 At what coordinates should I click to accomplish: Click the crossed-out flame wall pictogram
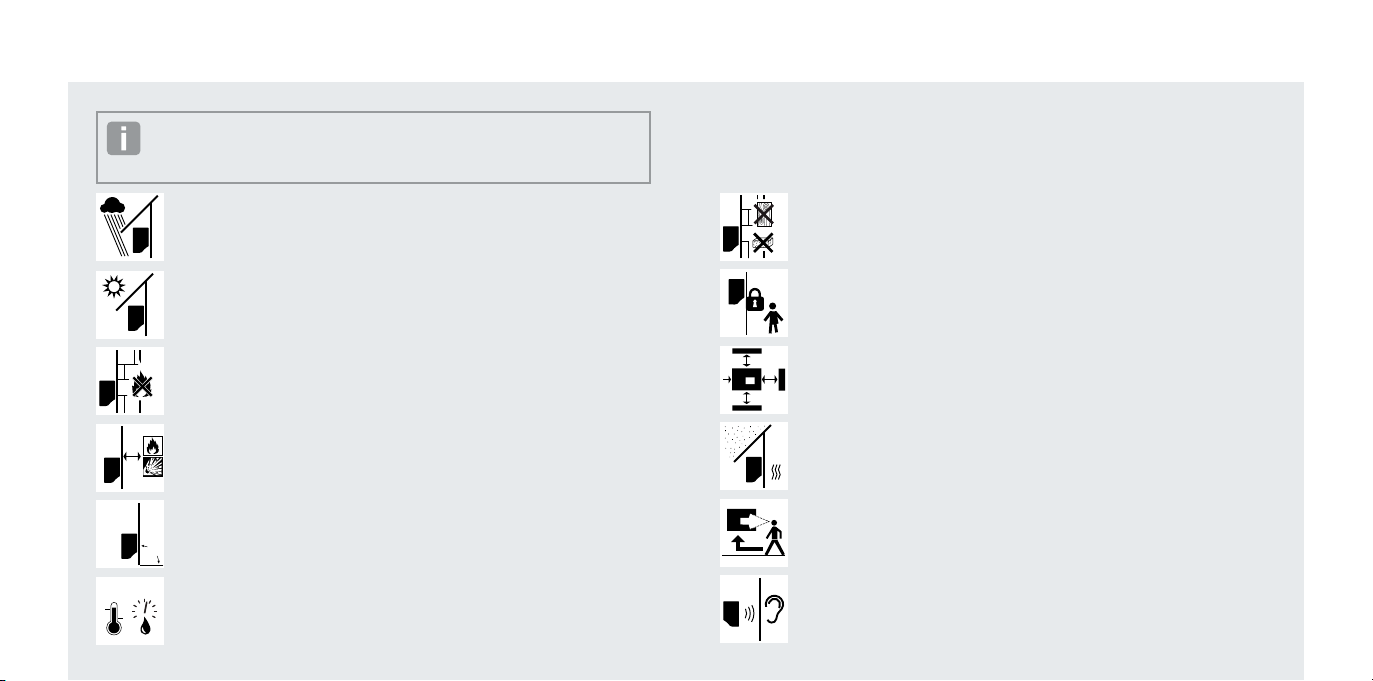point(130,381)
